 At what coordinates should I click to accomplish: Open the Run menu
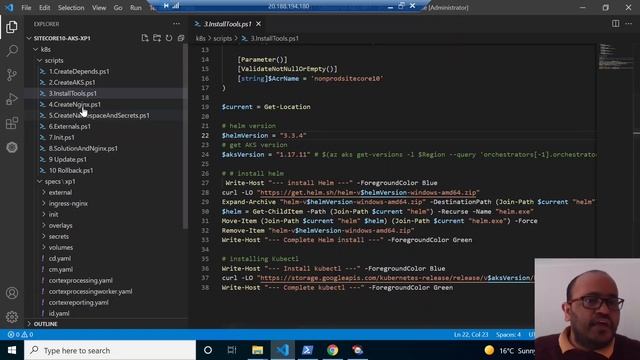point(136,8)
